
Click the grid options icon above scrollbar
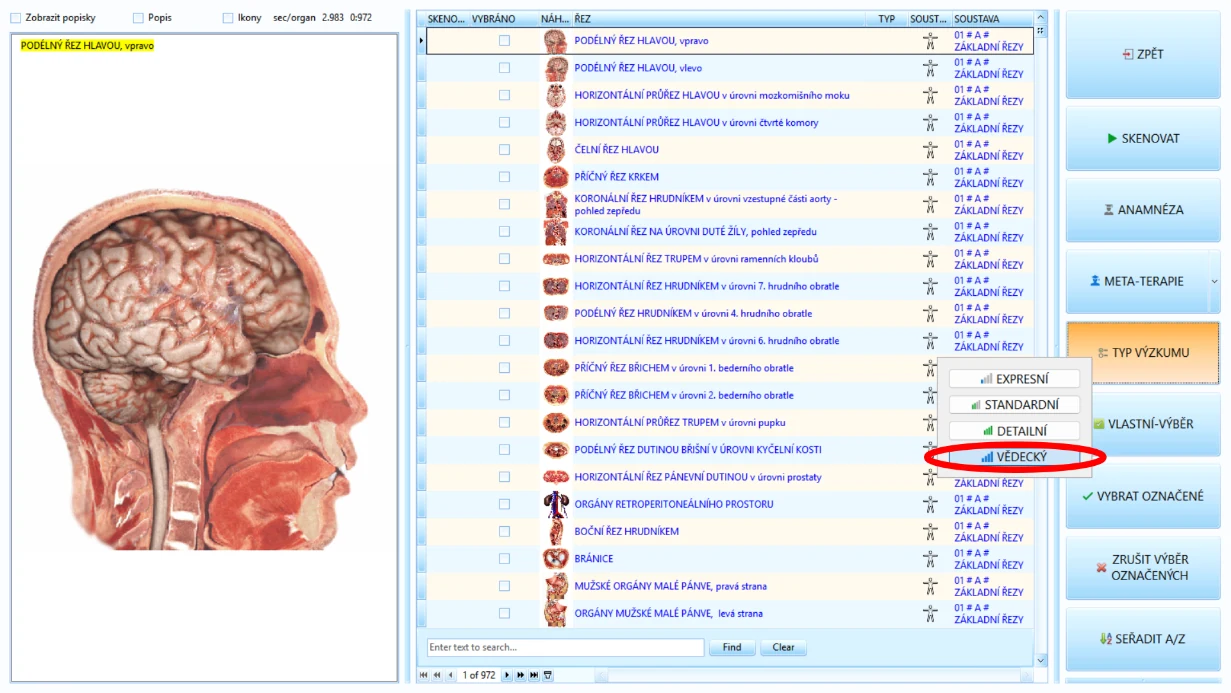[1041, 32]
